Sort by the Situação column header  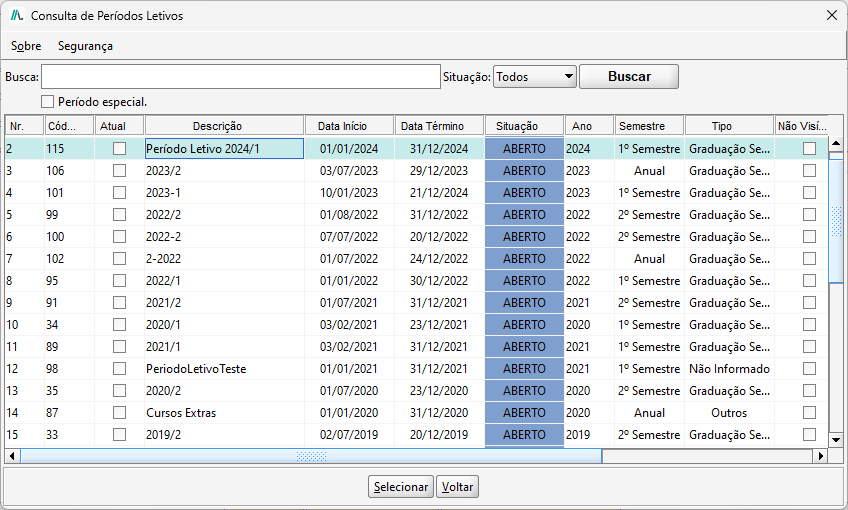click(x=525, y=126)
